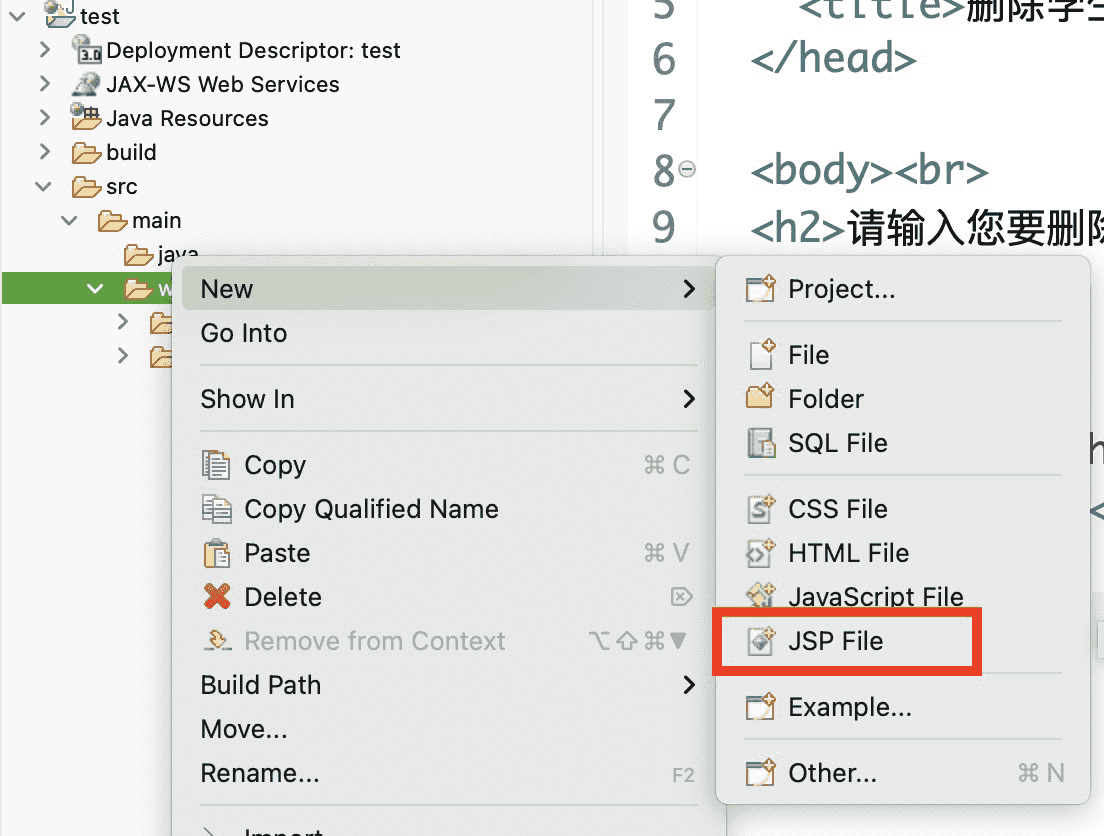Choose Rename... from context menu

point(260,773)
